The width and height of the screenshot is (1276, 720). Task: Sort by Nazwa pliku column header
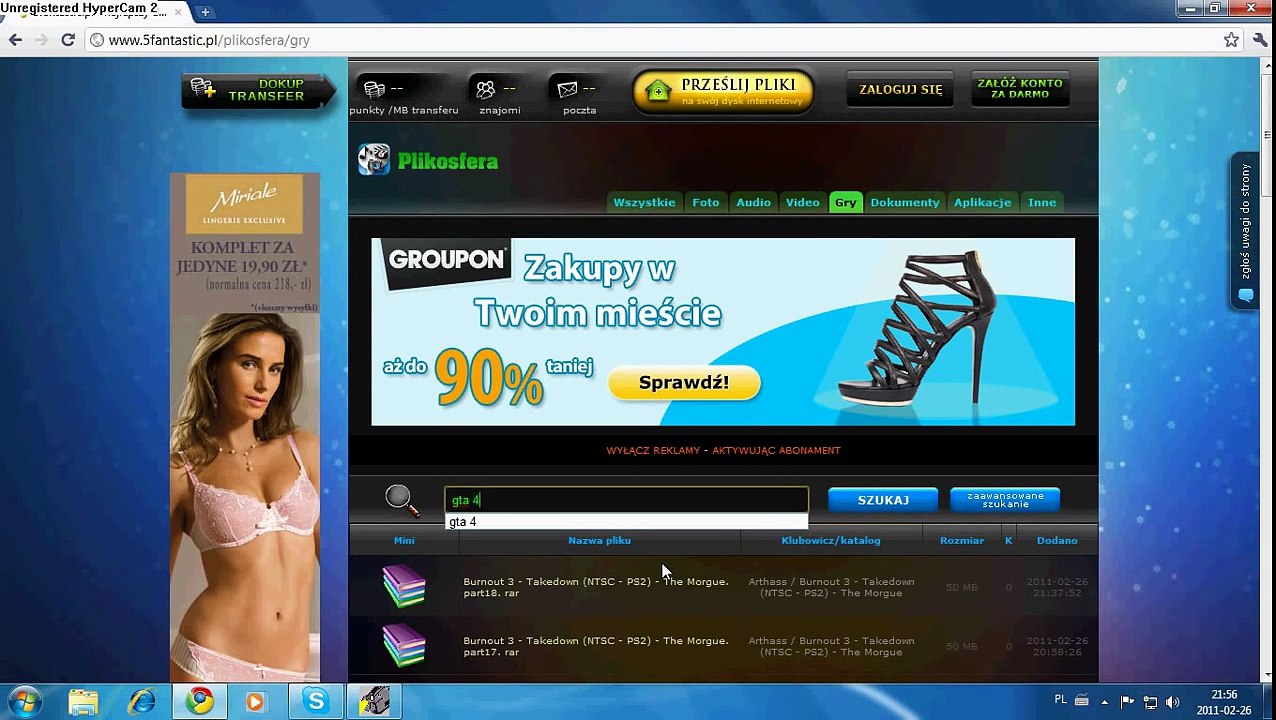pos(599,540)
